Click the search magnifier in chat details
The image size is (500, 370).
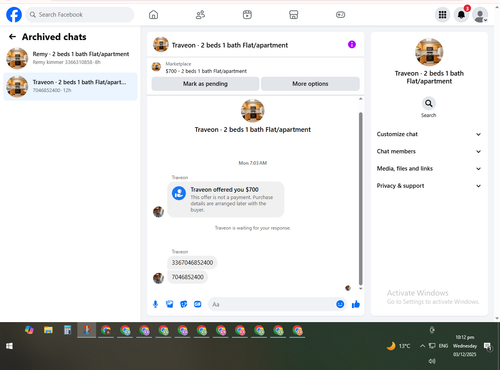pyautogui.click(x=429, y=103)
